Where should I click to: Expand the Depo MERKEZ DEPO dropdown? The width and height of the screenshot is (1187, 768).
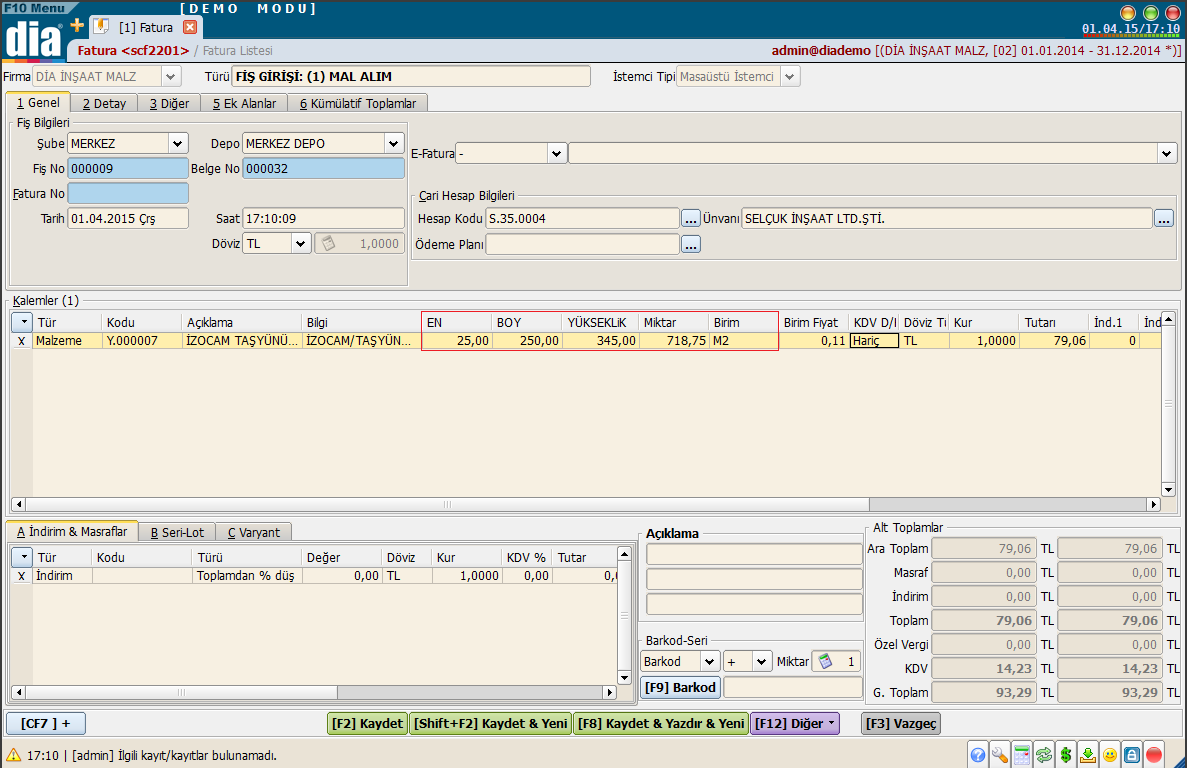pos(394,143)
